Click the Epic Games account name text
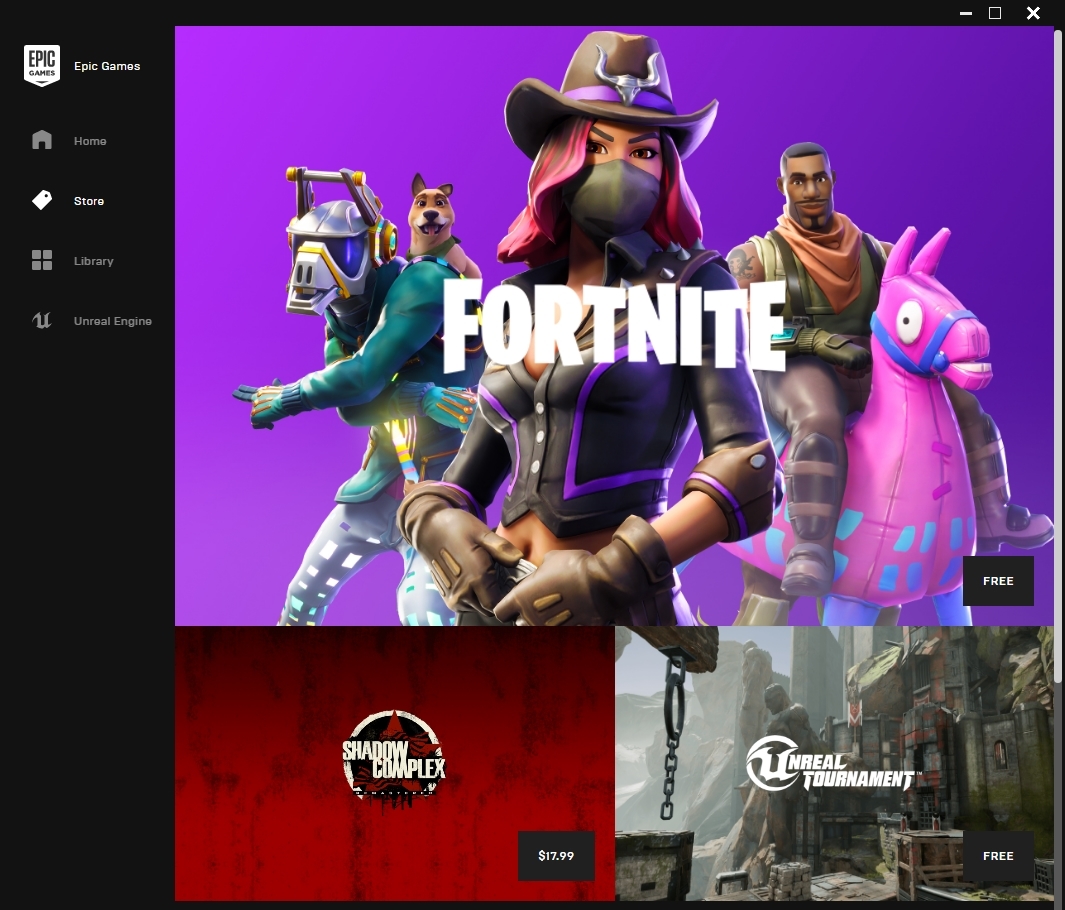1065x910 pixels. pyautogui.click(x=107, y=66)
